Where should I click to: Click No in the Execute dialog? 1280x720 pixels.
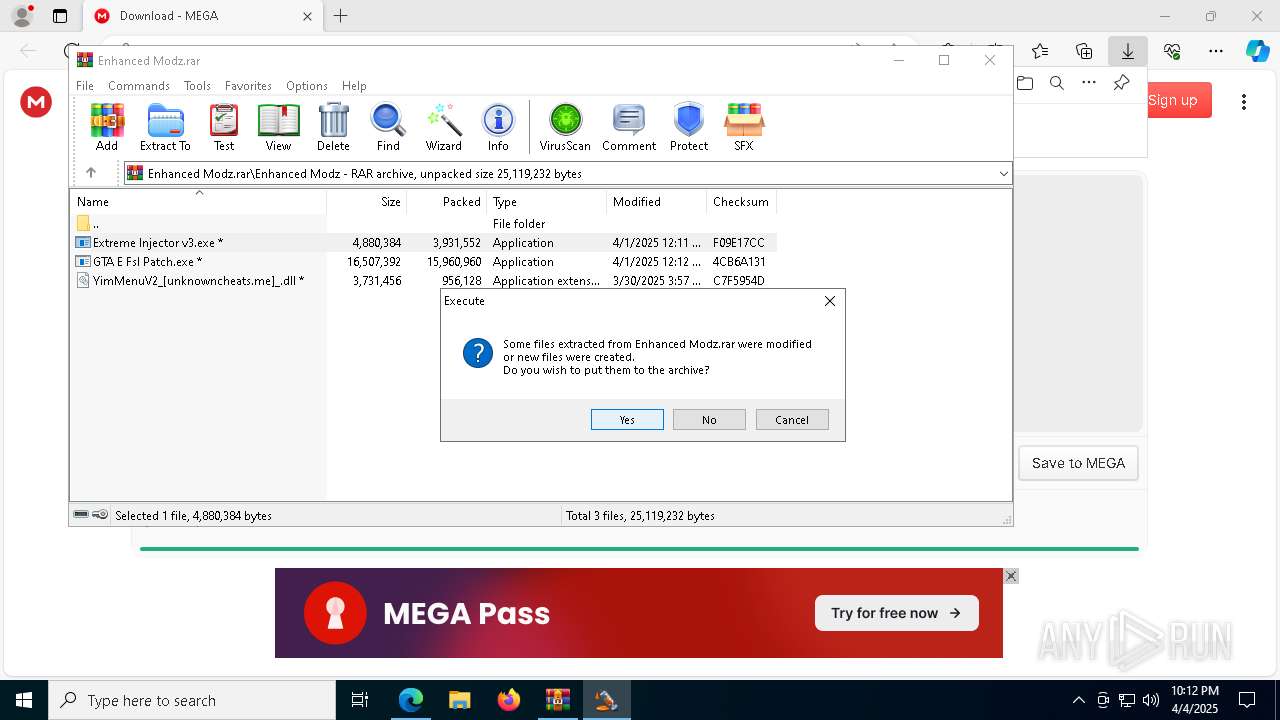click(x=709, y=420)
